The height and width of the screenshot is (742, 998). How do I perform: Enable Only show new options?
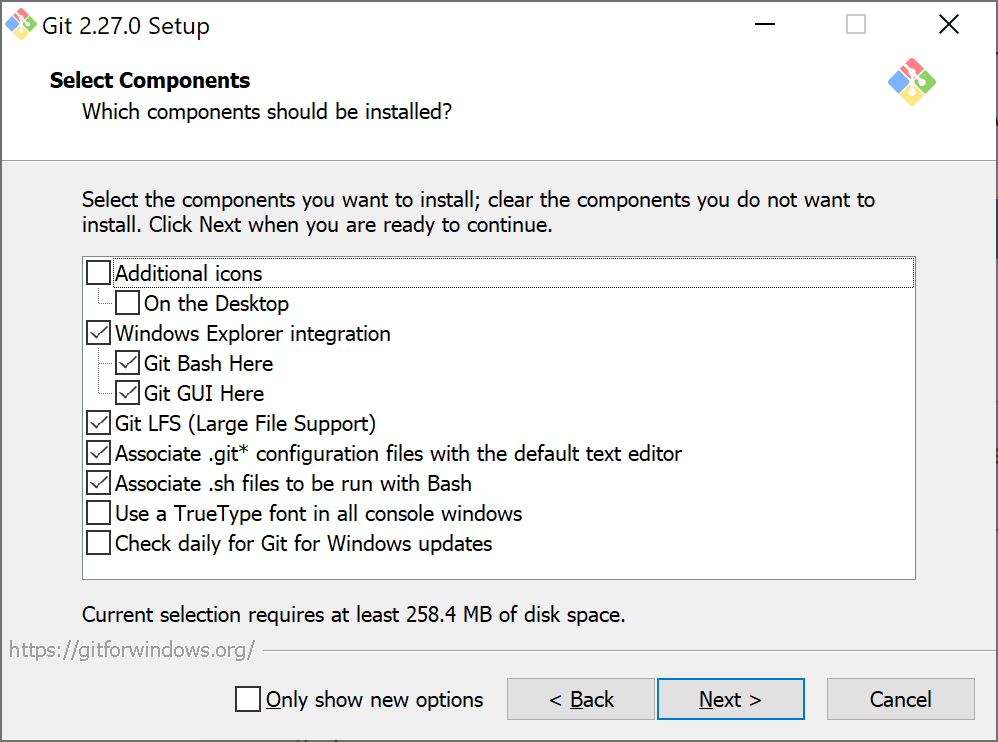247,699
